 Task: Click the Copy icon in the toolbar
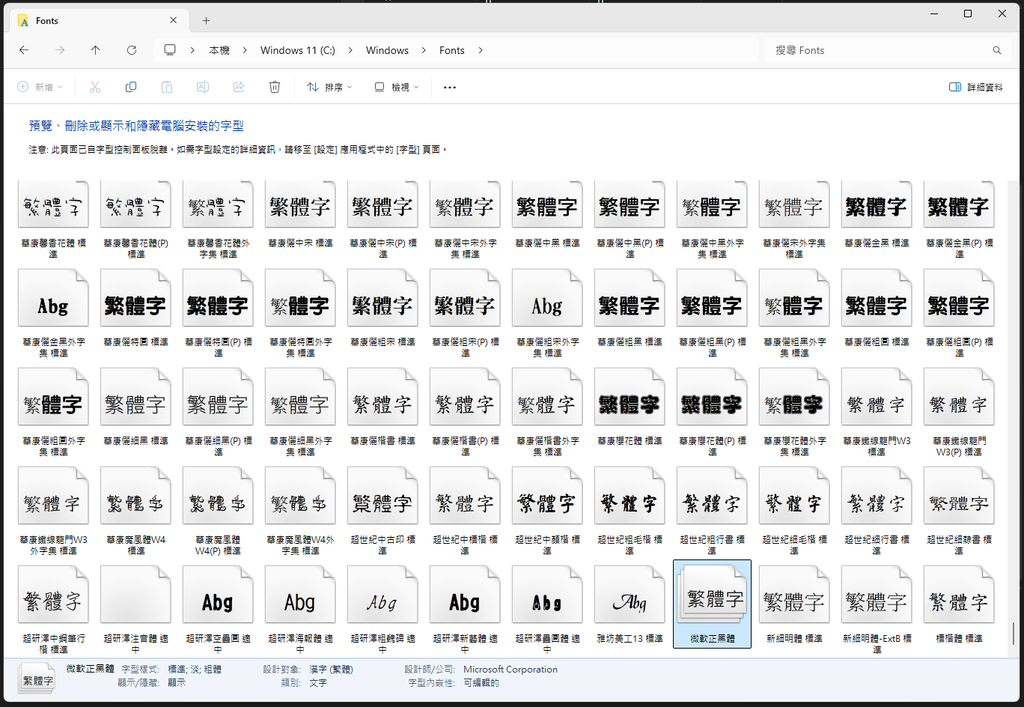(131, 87)
